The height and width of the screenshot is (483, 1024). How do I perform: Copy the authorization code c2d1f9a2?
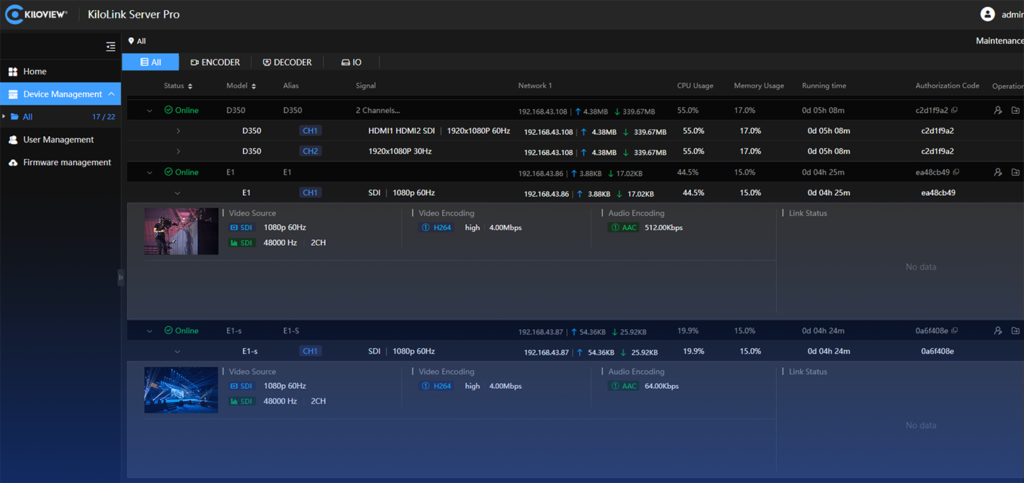click(954, 111)
